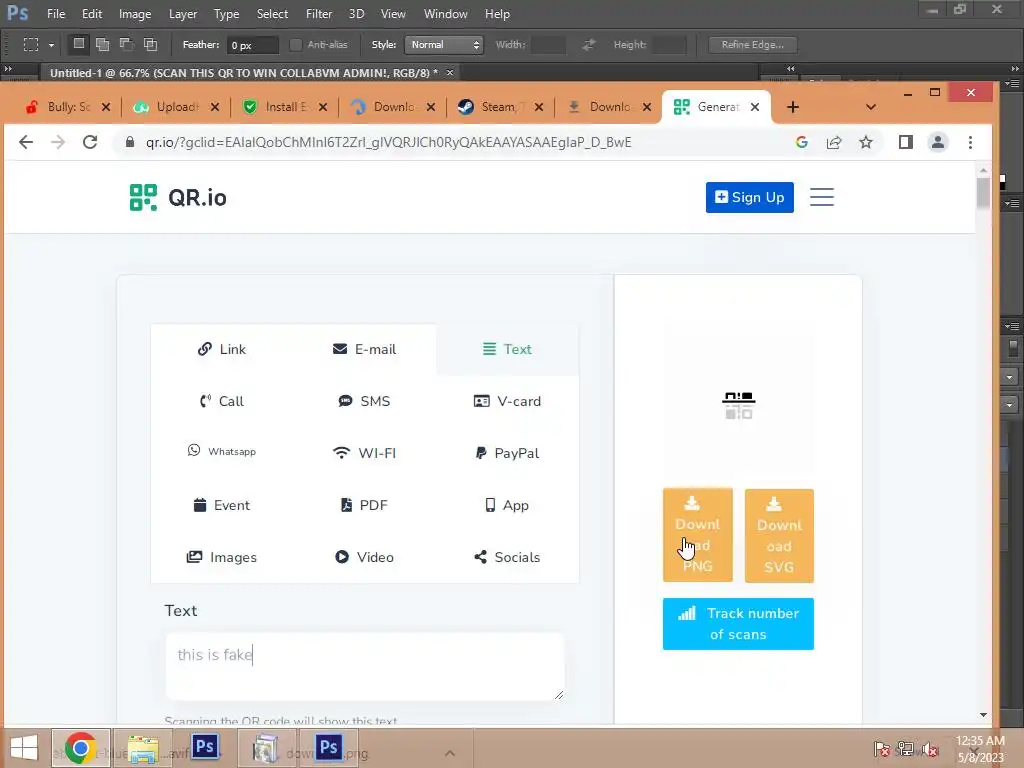Select Photoshop Intersect with selection mode
This screenshot has width=1024, height=768.
point(150,44)
